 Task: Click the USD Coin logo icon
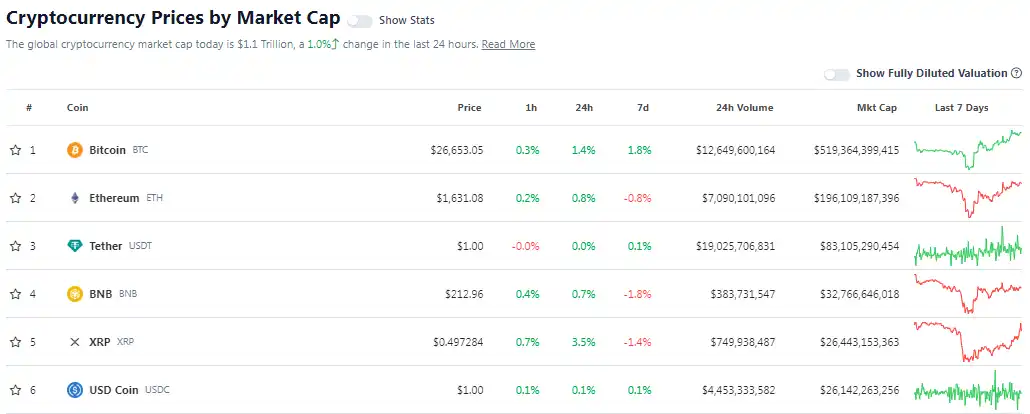pyautogui.click(x=74, y=390)
